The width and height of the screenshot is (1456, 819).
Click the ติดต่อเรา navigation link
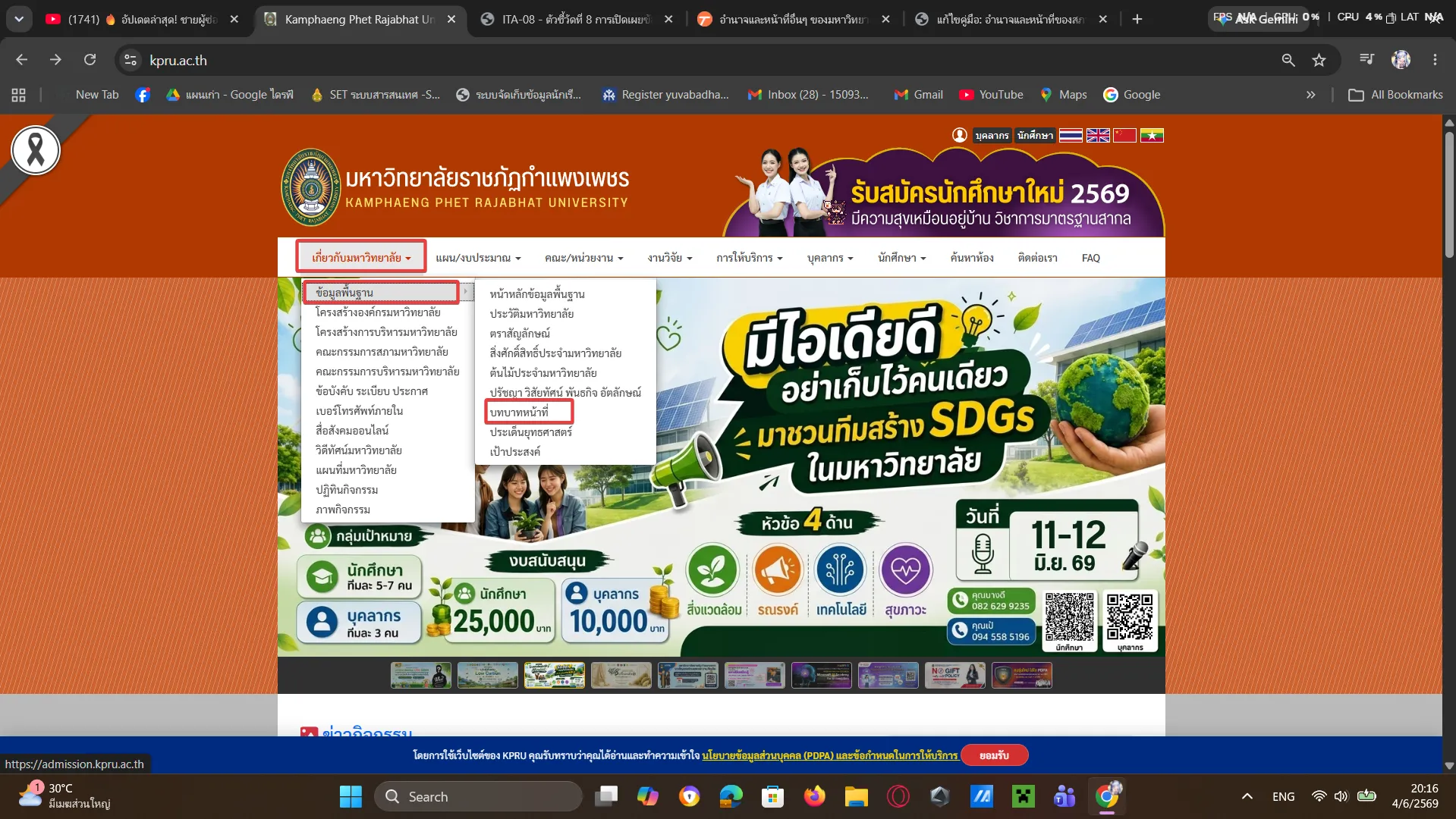click(1037, 258)
